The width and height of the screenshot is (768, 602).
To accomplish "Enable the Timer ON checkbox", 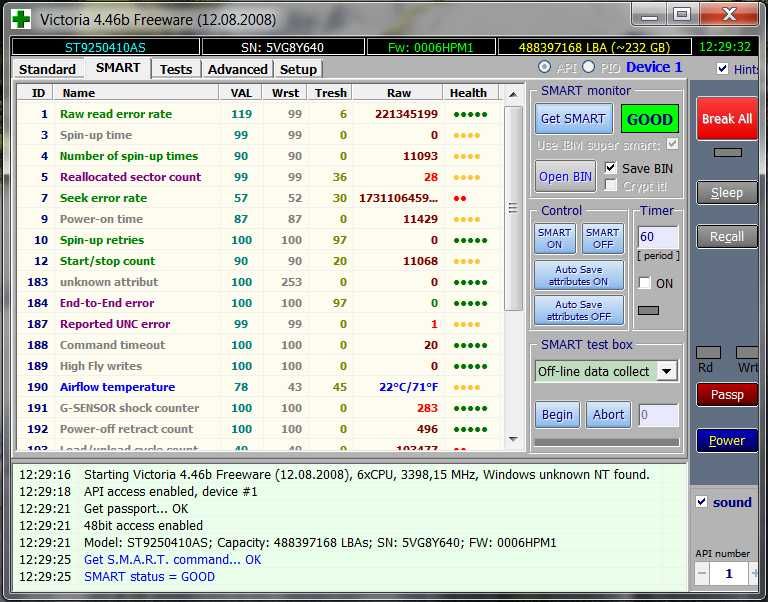I will point(645,283).
